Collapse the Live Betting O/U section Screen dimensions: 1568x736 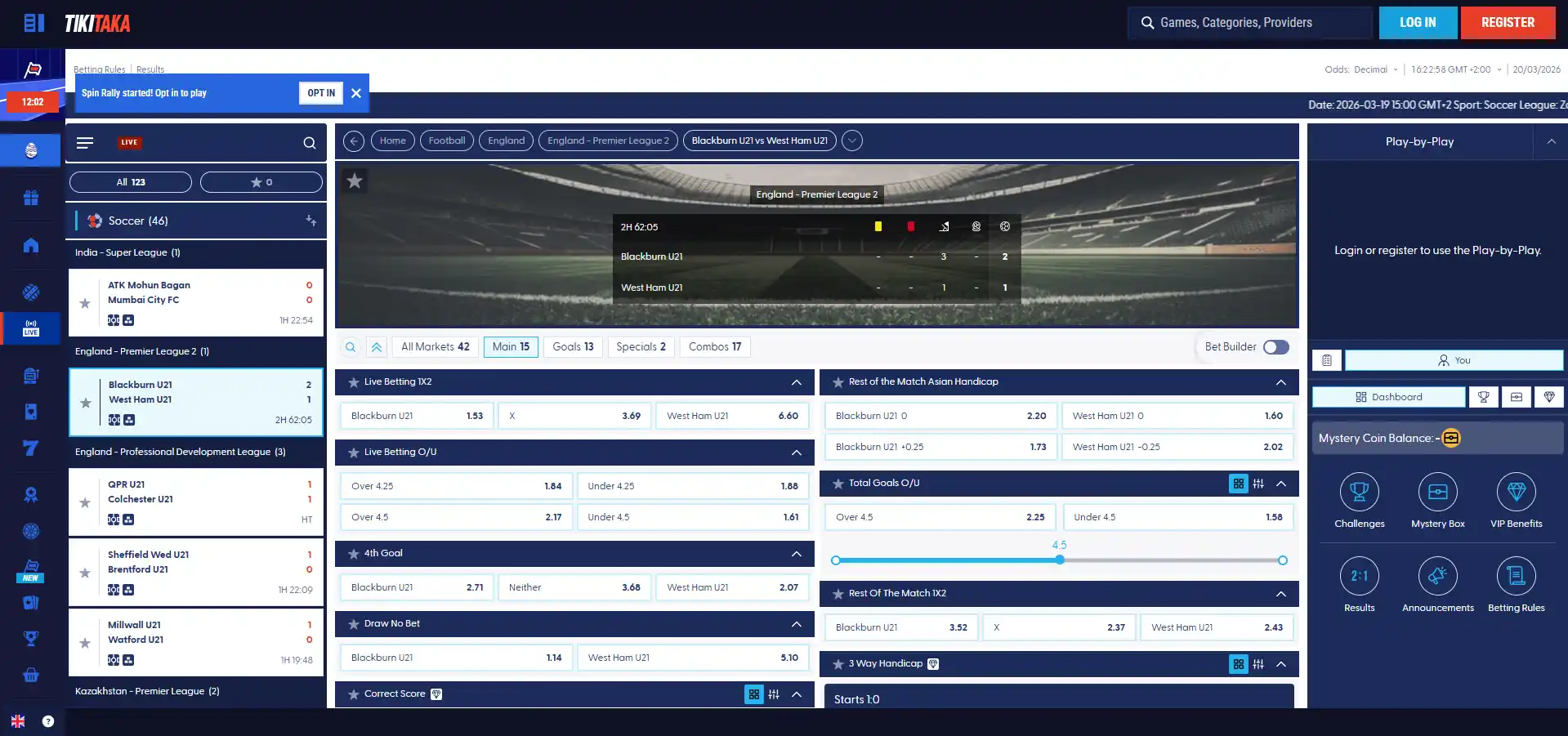pos(796,453)
